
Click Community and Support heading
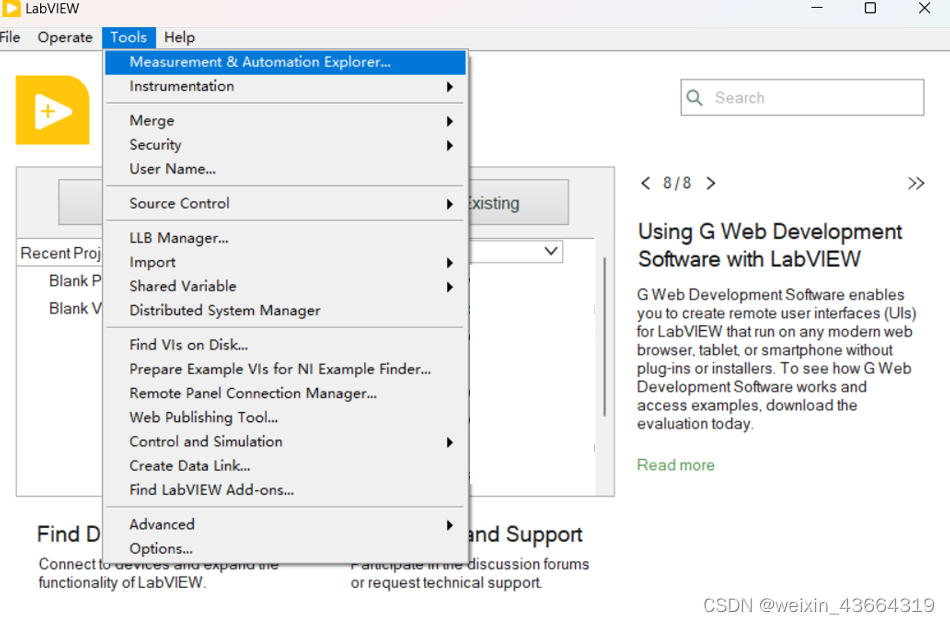pyautogui.click(x=525, y=534)
